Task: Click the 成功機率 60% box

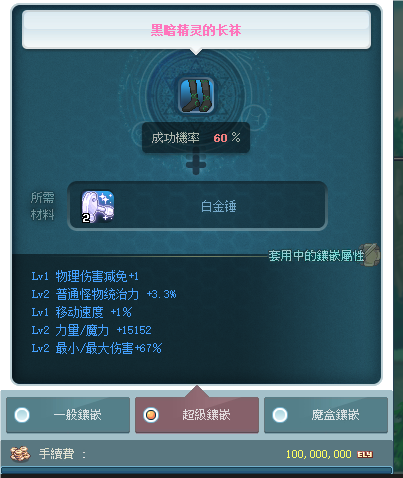Action: tap(196, 138)
